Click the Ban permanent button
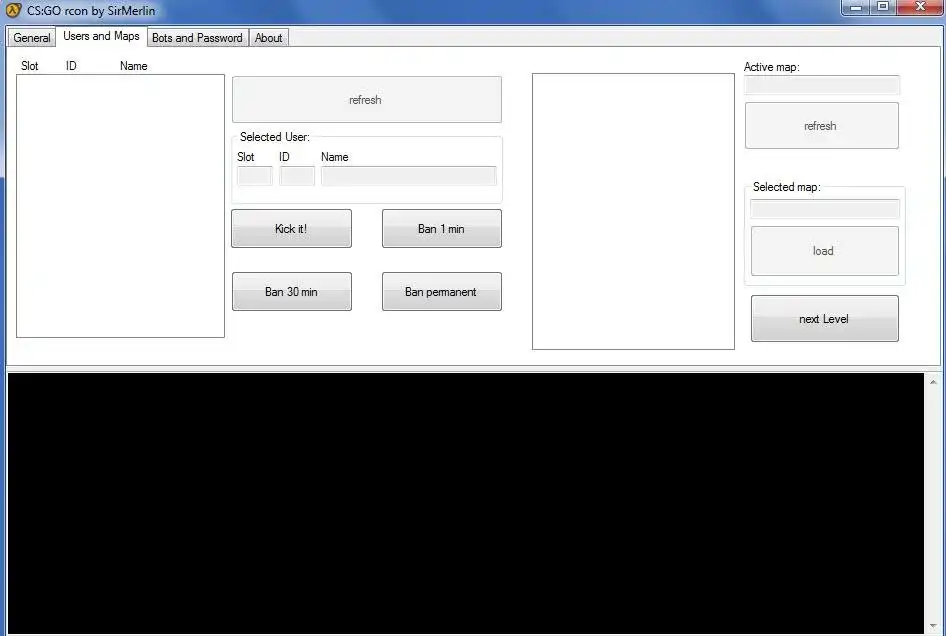Viewport: 946px width, 636px height. (x=442, y=291)
